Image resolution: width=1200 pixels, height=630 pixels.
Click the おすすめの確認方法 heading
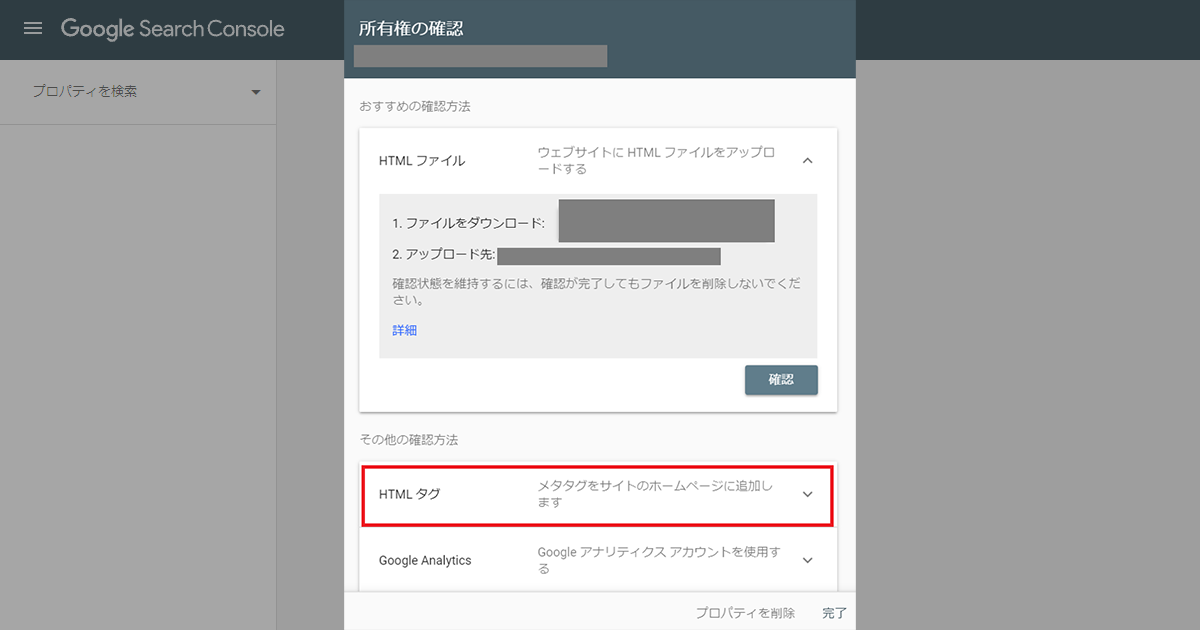[415, 106]
